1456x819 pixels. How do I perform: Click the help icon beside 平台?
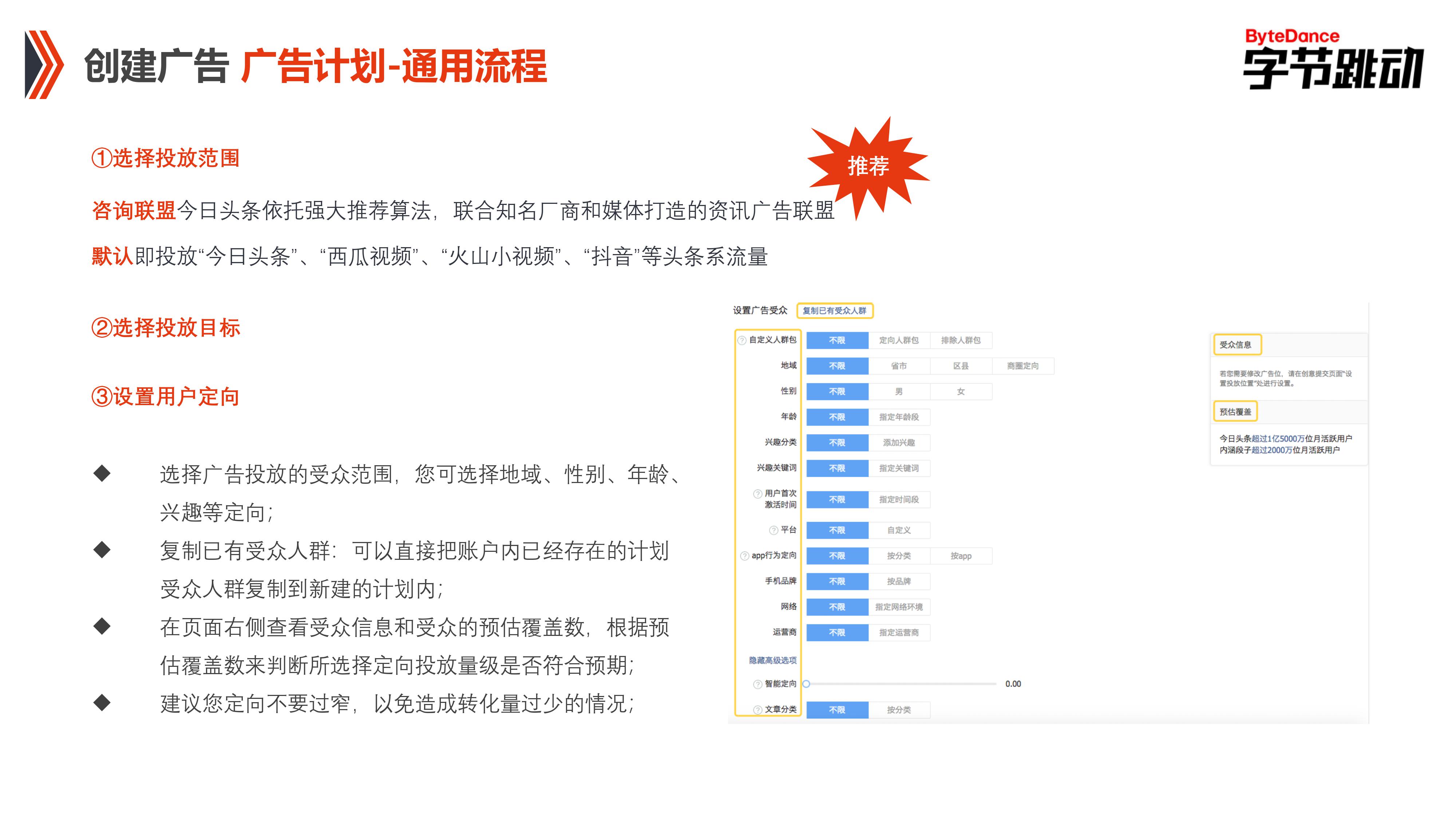coord(773,530)
